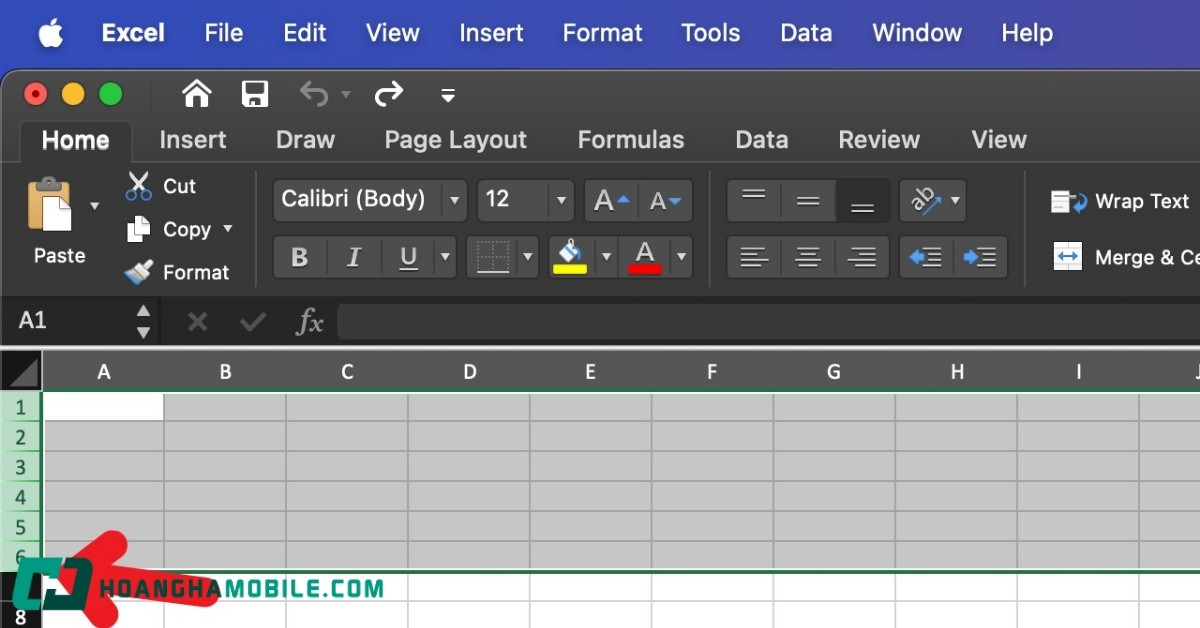Viewport: 1200px width, 628px height.
Task: Apply the yellow fill color swatch
Action: point(570,258)
